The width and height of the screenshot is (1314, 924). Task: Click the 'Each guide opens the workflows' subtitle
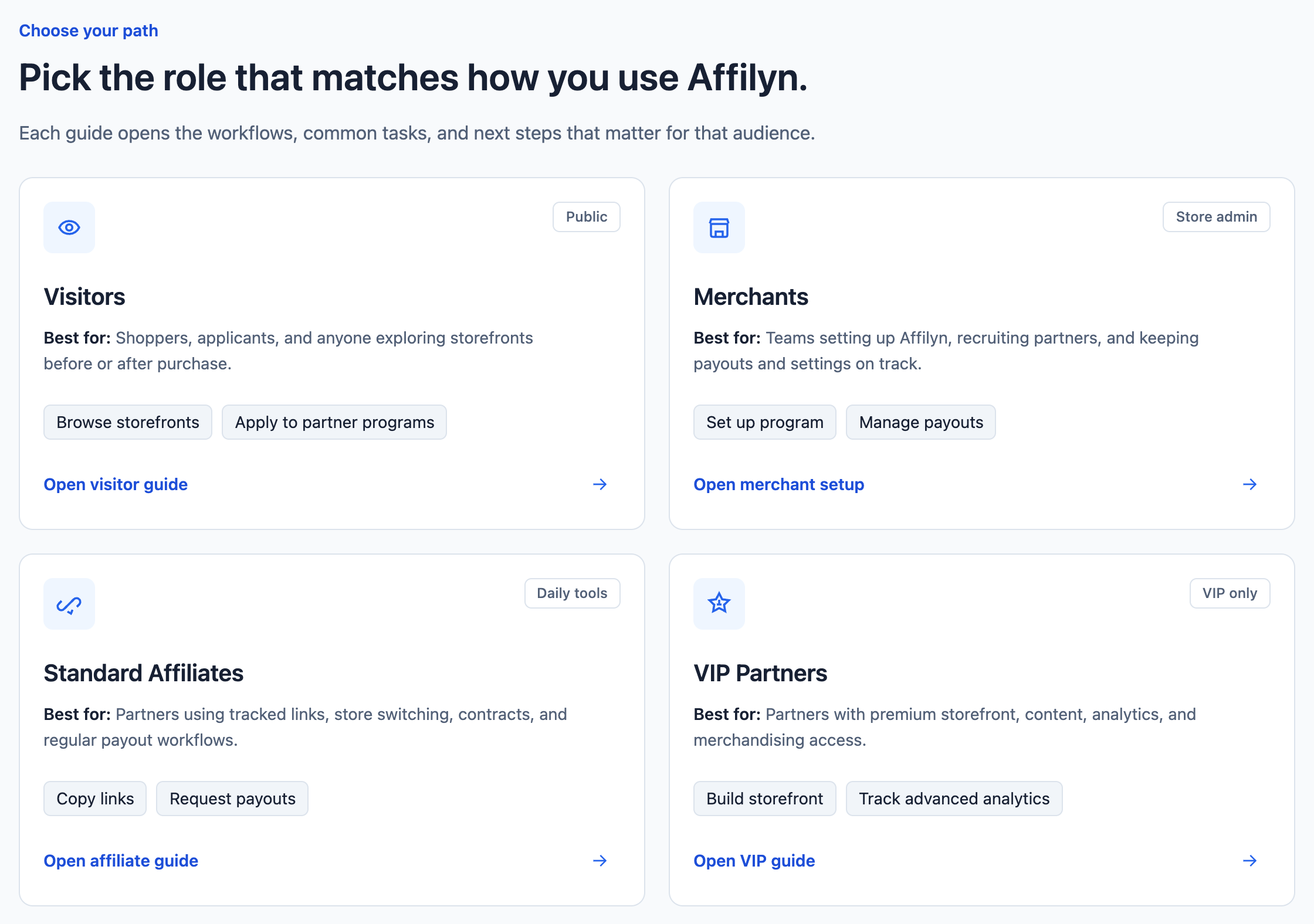417,133
